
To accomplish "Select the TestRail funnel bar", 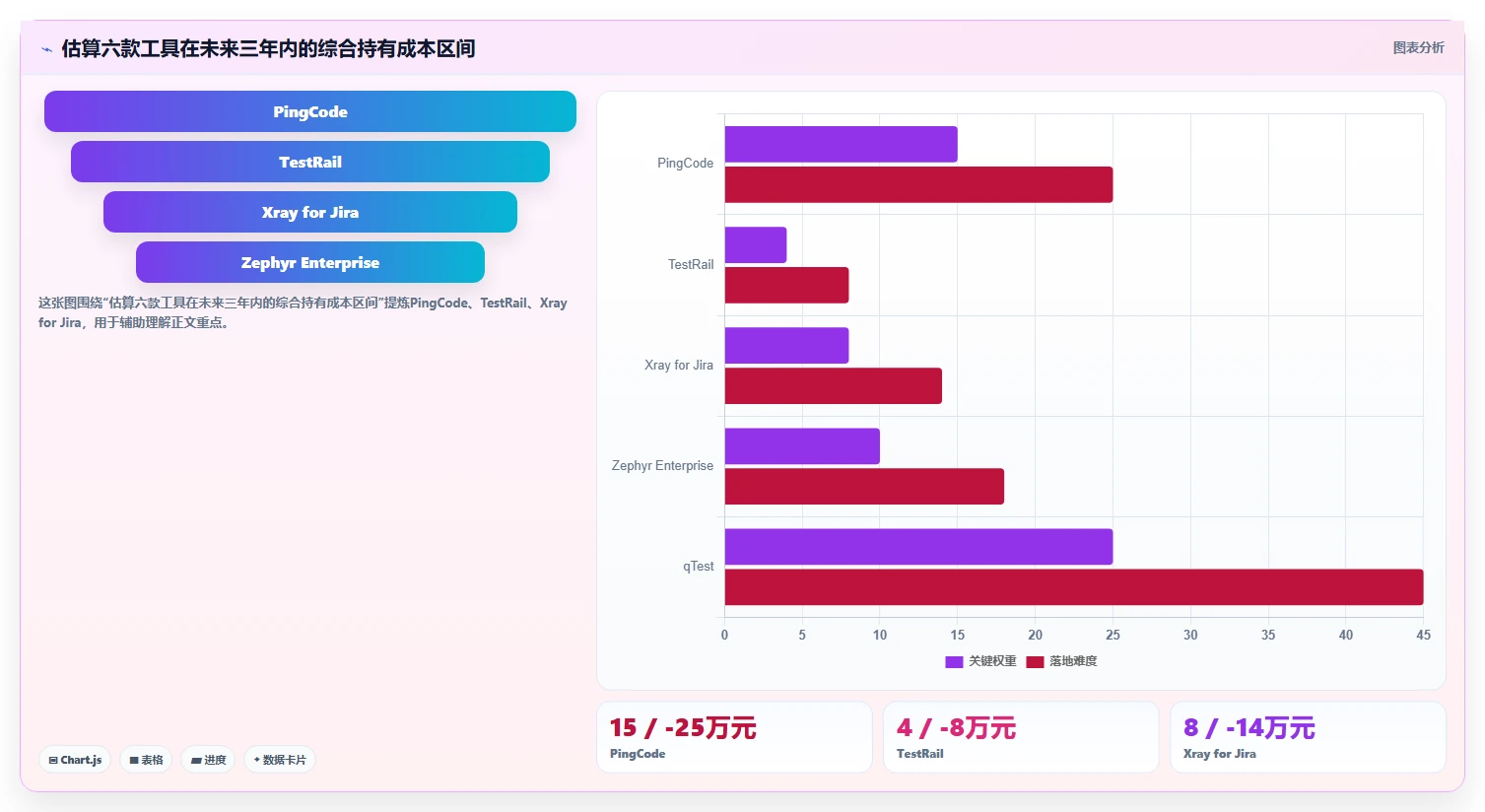I will click(x=310, y=162).
